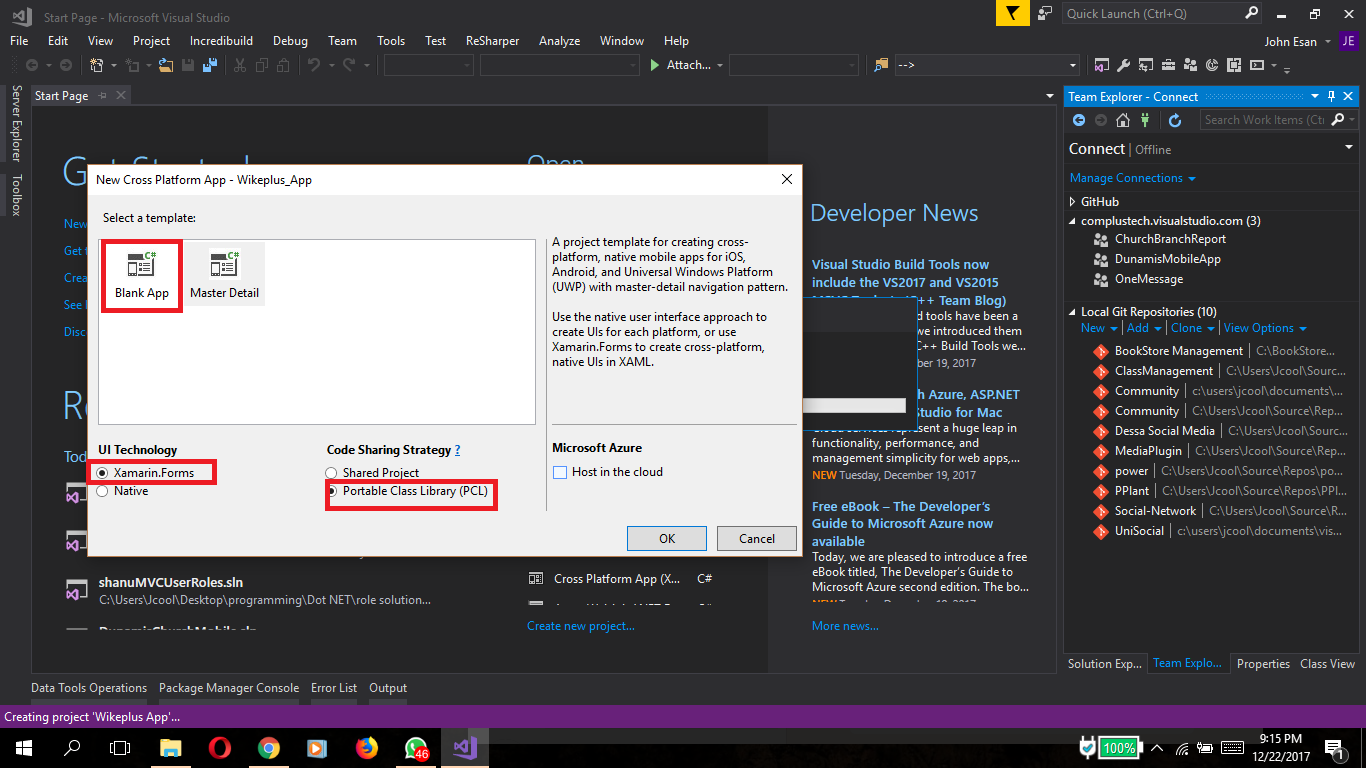Click the wrench Properties toolbar icon
1366x768 pixels.
pos(1123,65)
